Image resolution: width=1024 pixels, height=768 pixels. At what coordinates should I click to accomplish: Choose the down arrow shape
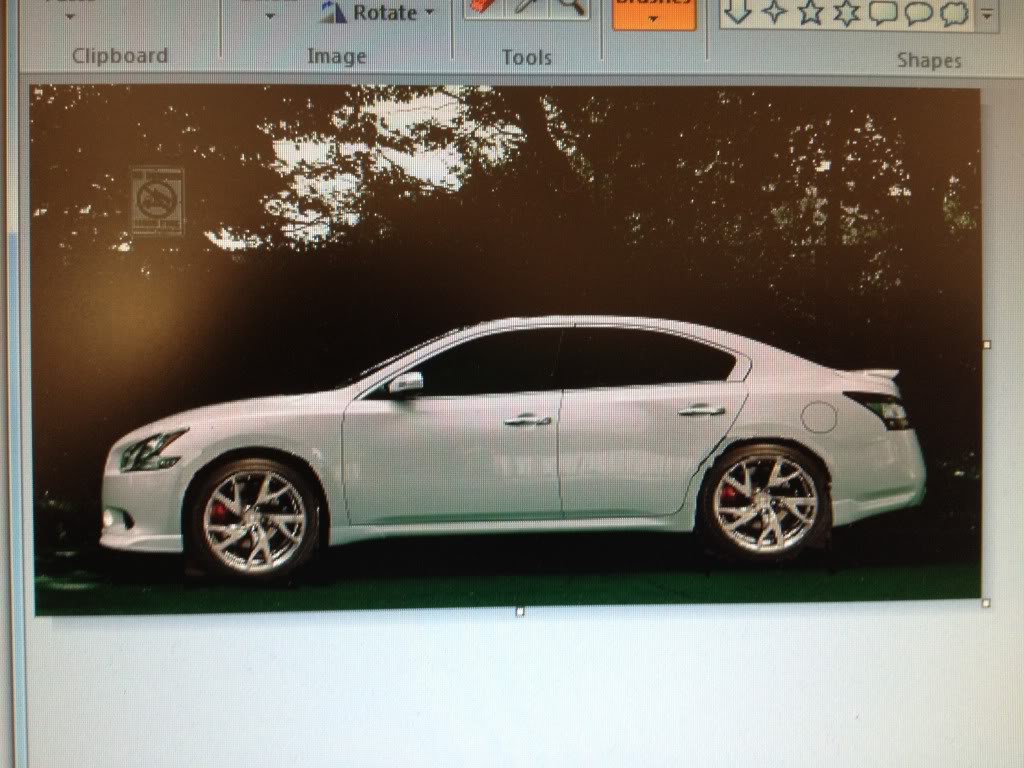tap(738, 12)
